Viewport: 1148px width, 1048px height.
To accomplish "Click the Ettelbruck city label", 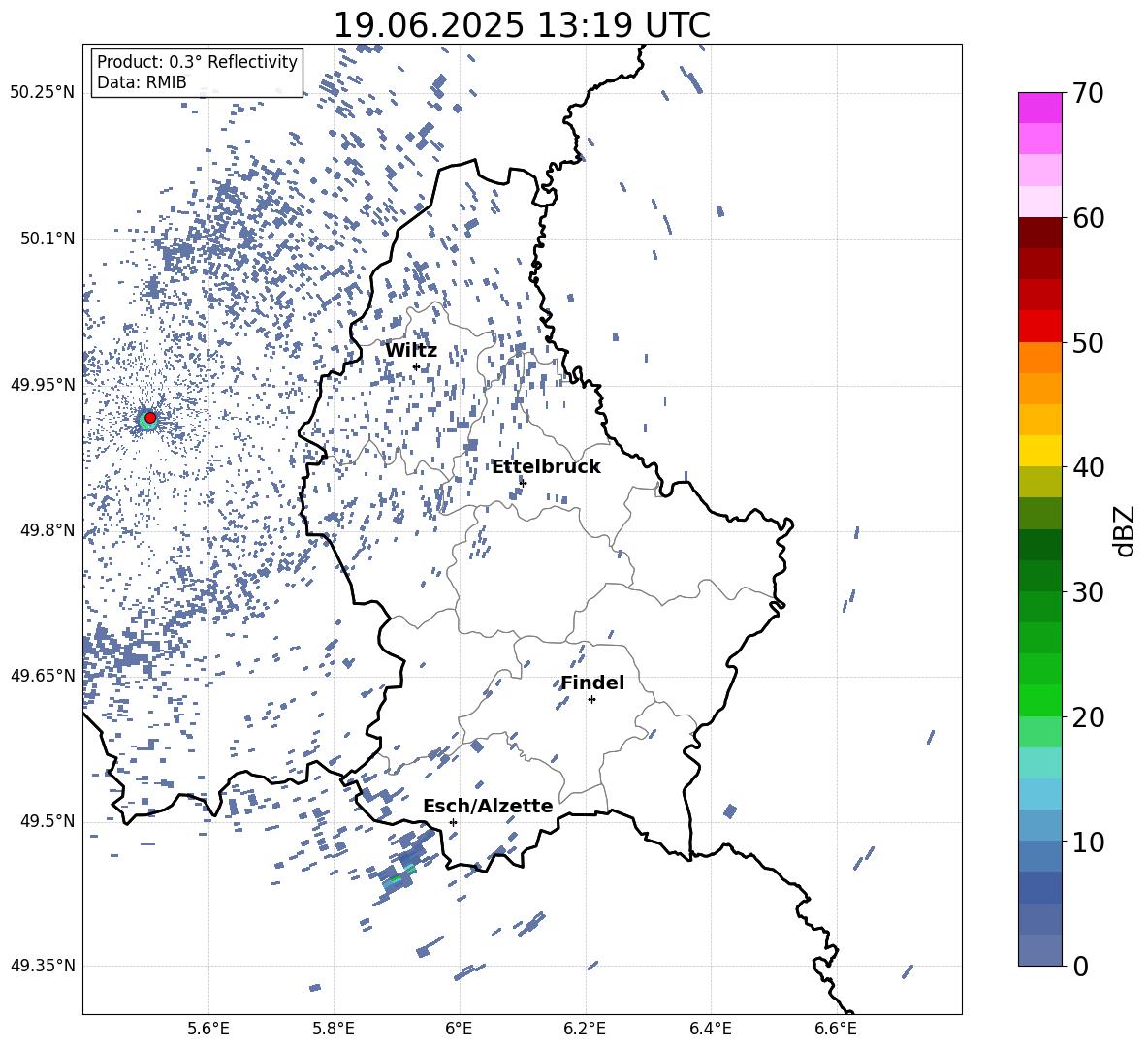I will [x=546, y=467].
